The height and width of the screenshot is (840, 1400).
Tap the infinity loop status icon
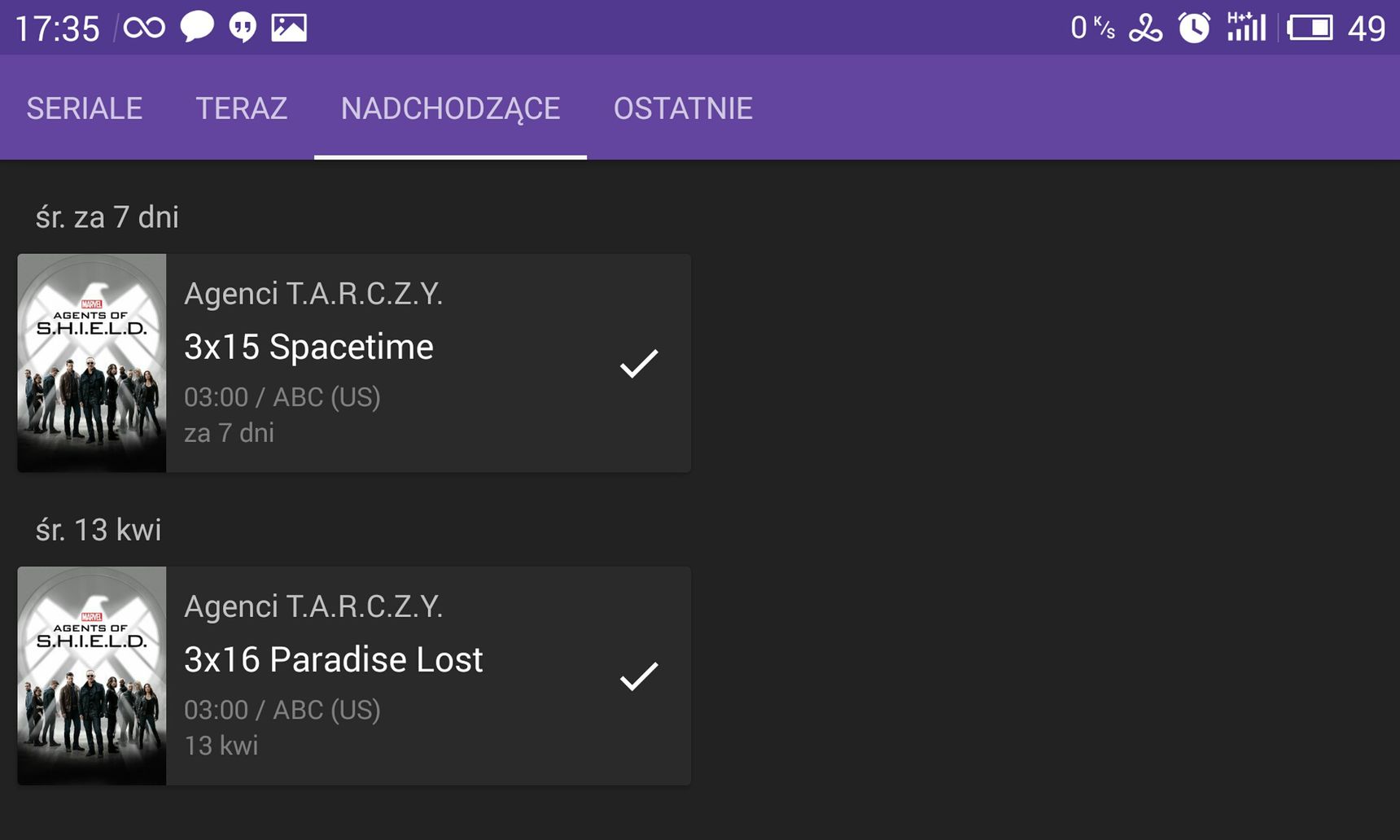click(144, 28)
